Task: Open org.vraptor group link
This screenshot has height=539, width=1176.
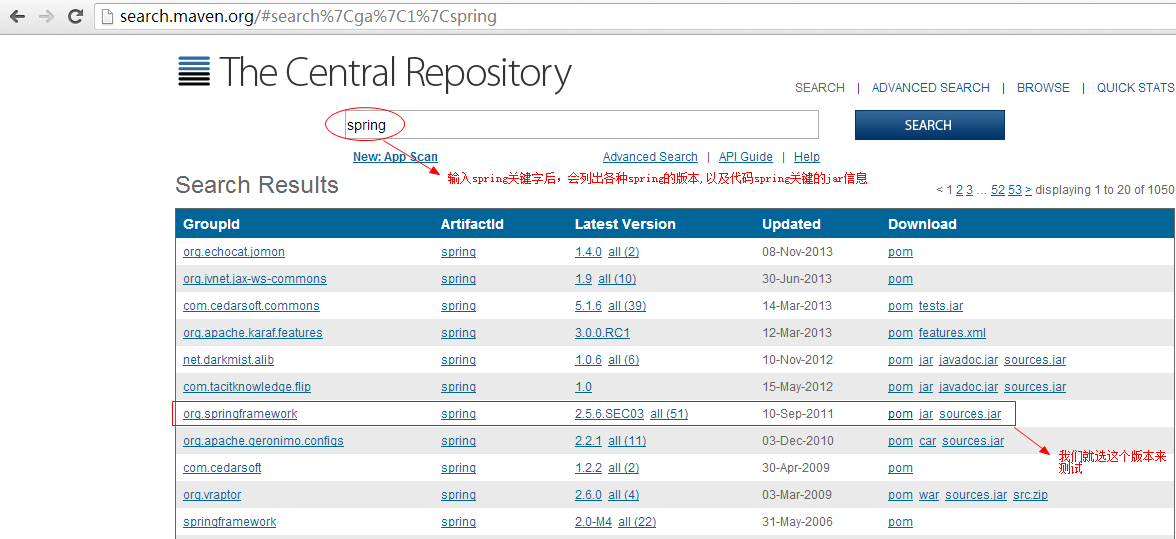Action: [212, 495]
